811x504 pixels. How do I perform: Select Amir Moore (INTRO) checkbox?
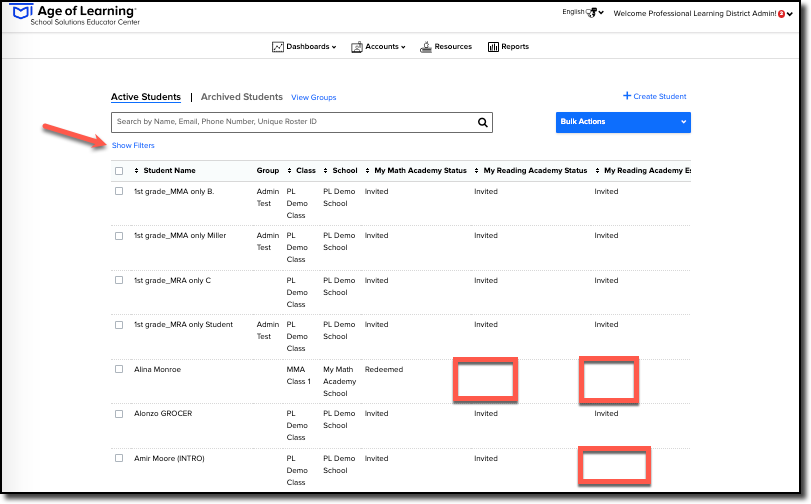click(119, 458)
